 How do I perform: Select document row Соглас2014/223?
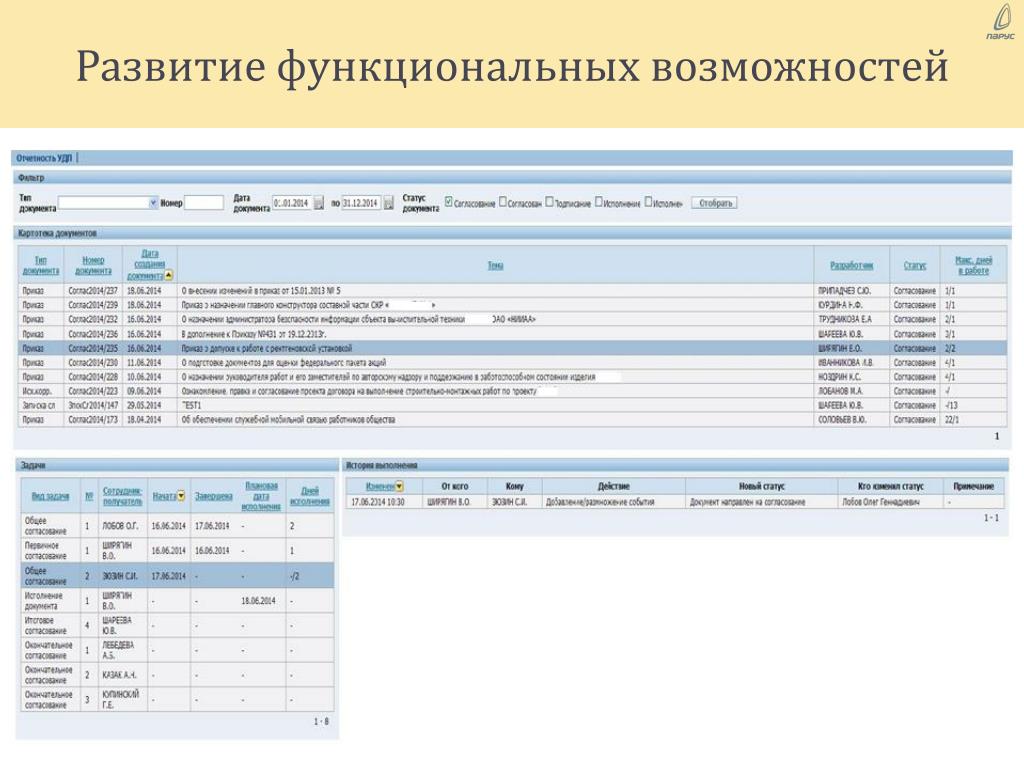tap(513, 391)
